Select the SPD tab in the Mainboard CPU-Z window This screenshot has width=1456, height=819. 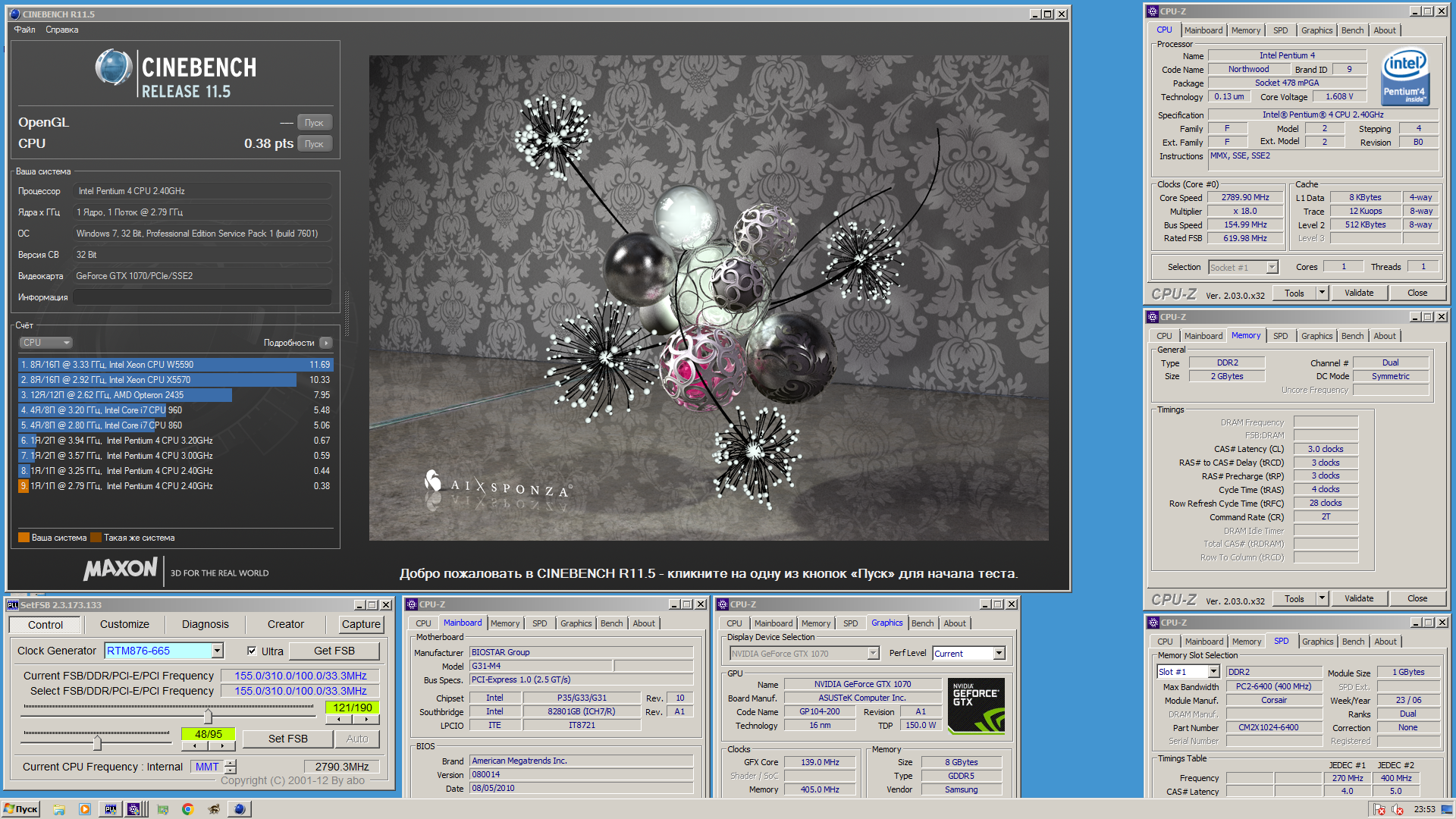coord(539,623)
